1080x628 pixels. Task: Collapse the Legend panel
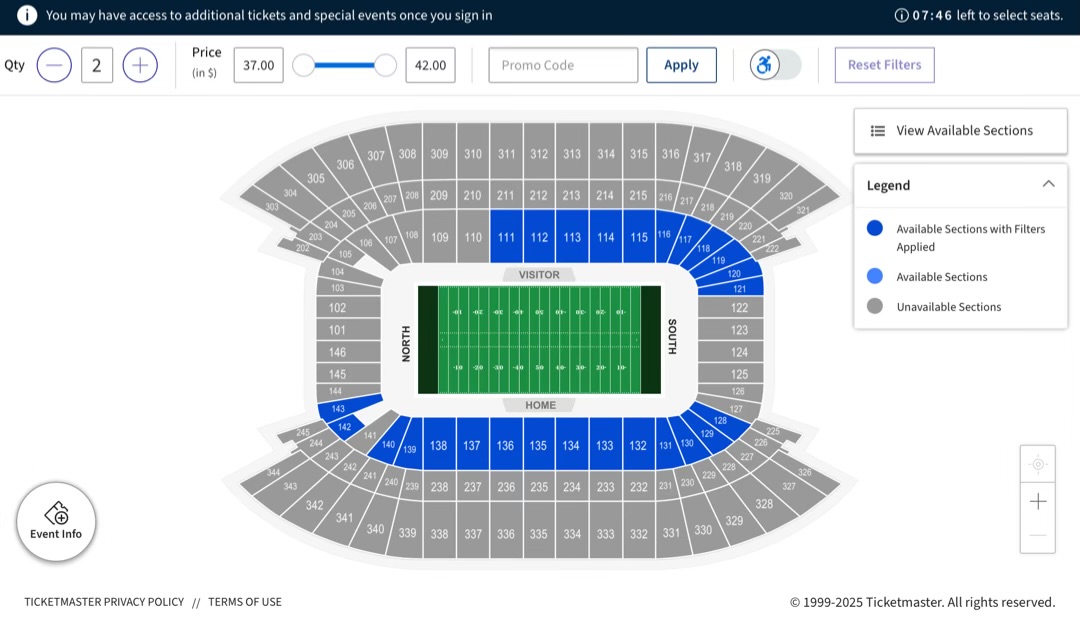point(1048,184)
